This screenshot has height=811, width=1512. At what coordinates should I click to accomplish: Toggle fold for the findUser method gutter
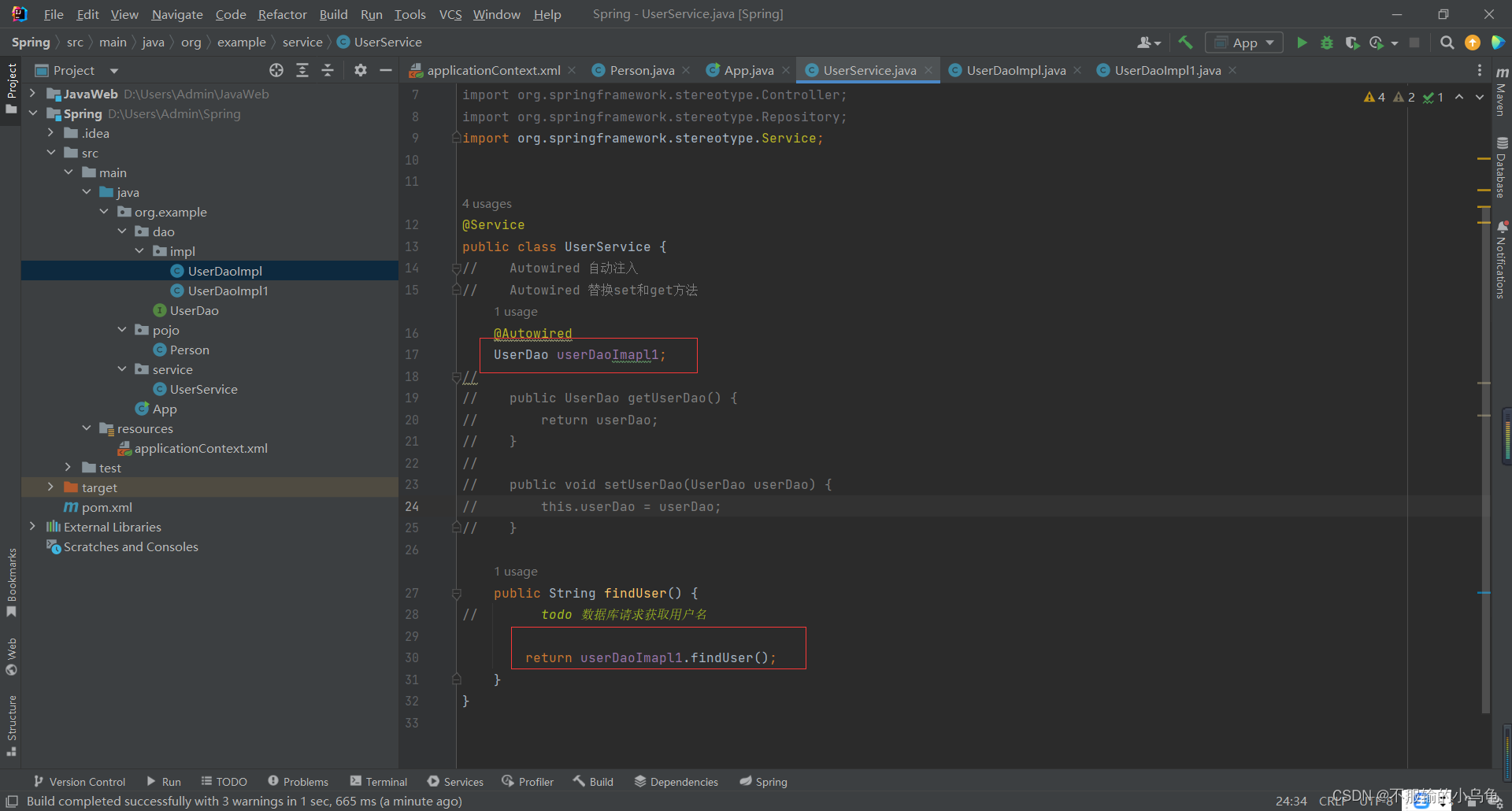(x=456, y=593)
